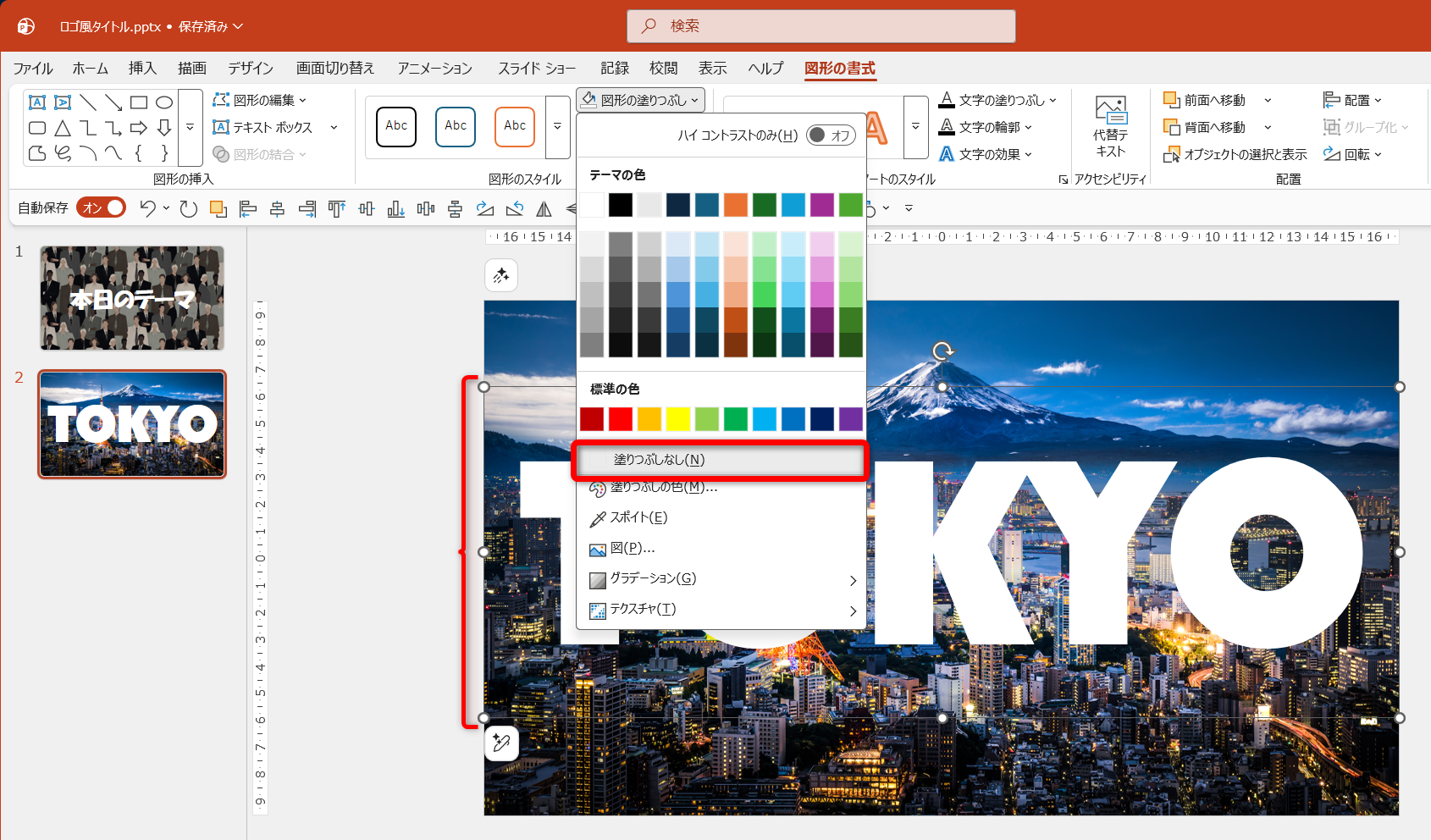
Task: Click the Align Top icon in quick toolbar
Action: (337, 208)
